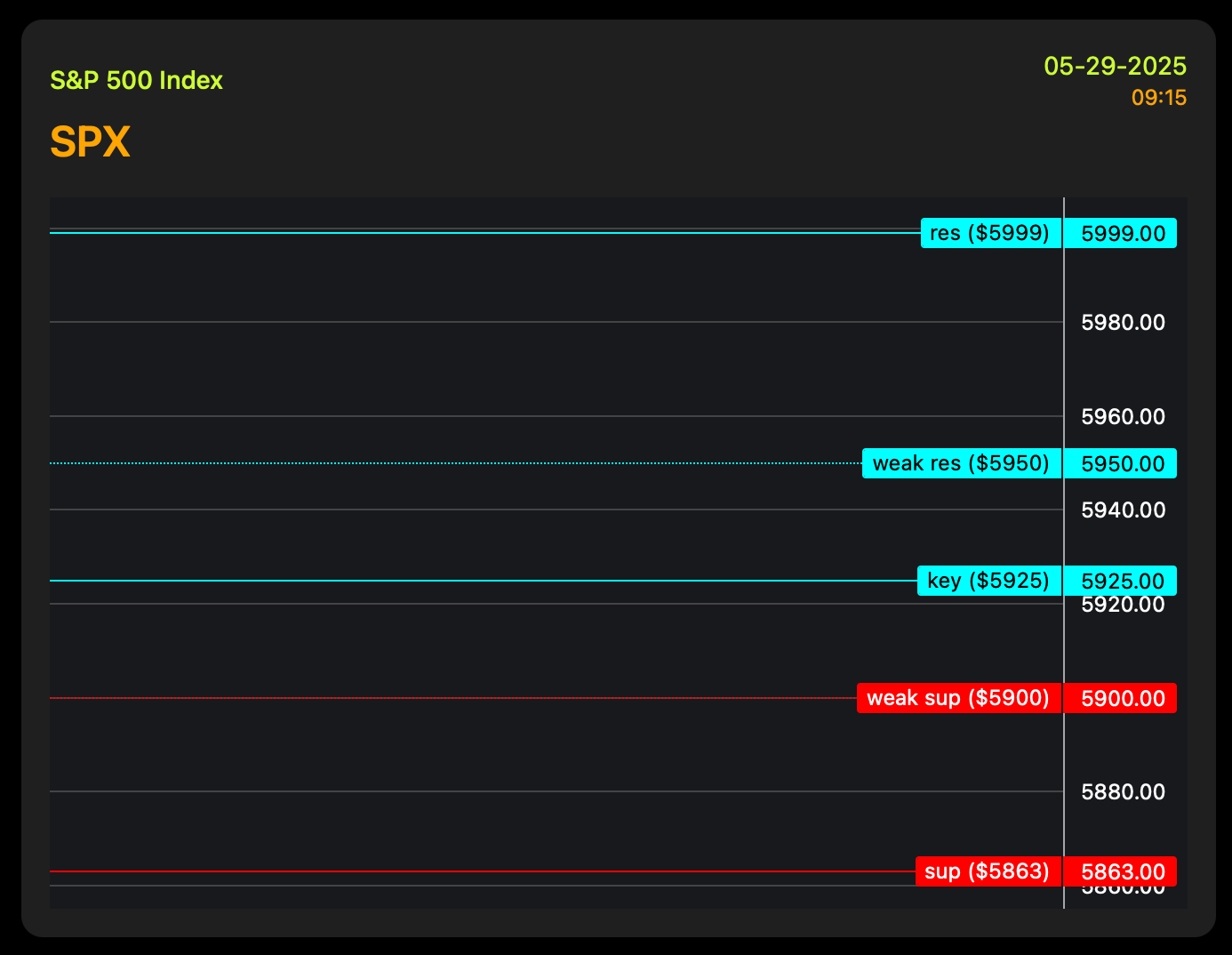Click the 5925.00 price tag
The image size is (1232, 955).
click(x=1121, y=581)
